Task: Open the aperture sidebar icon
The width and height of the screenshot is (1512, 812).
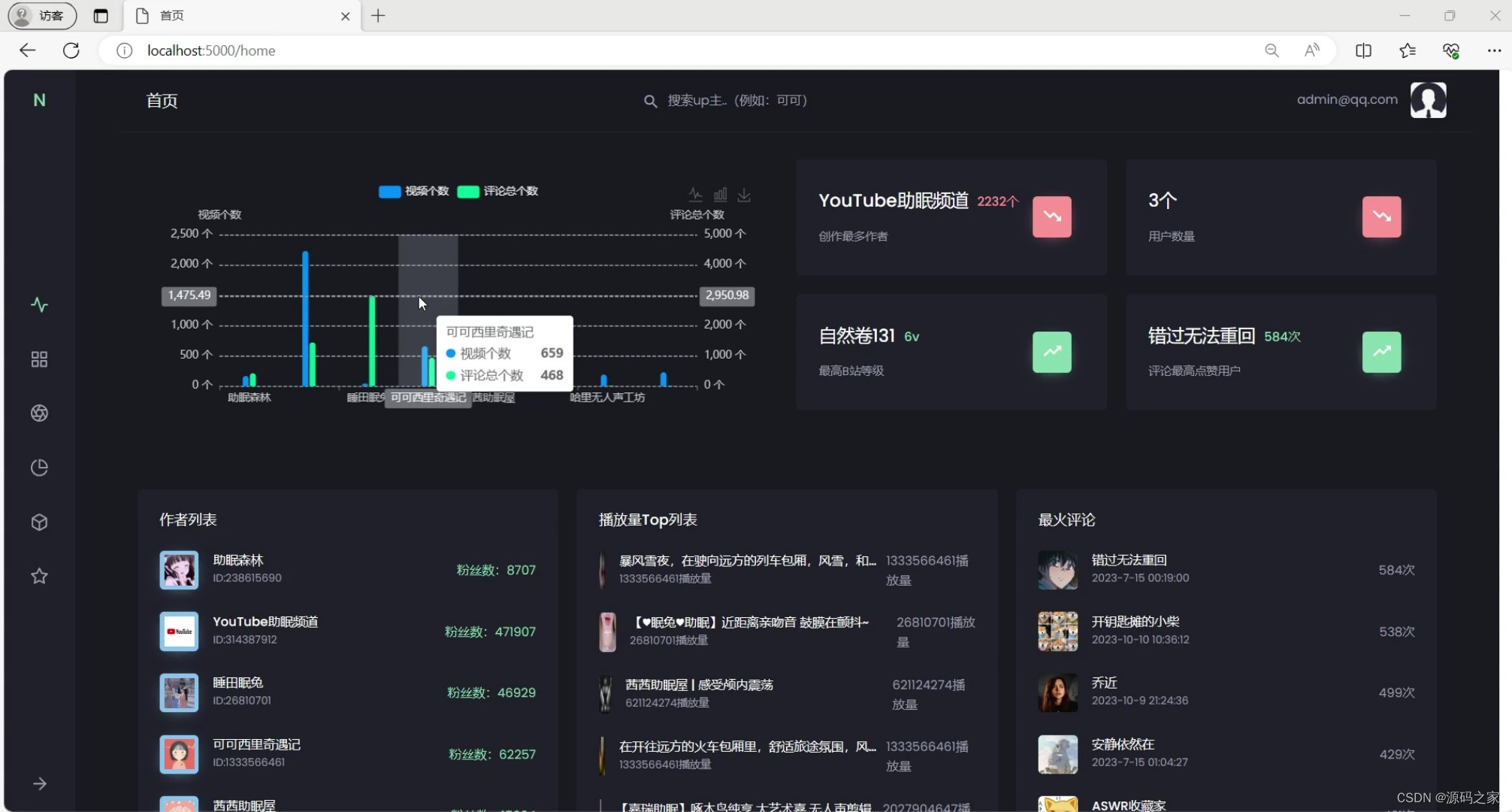Action: point(39,414)
